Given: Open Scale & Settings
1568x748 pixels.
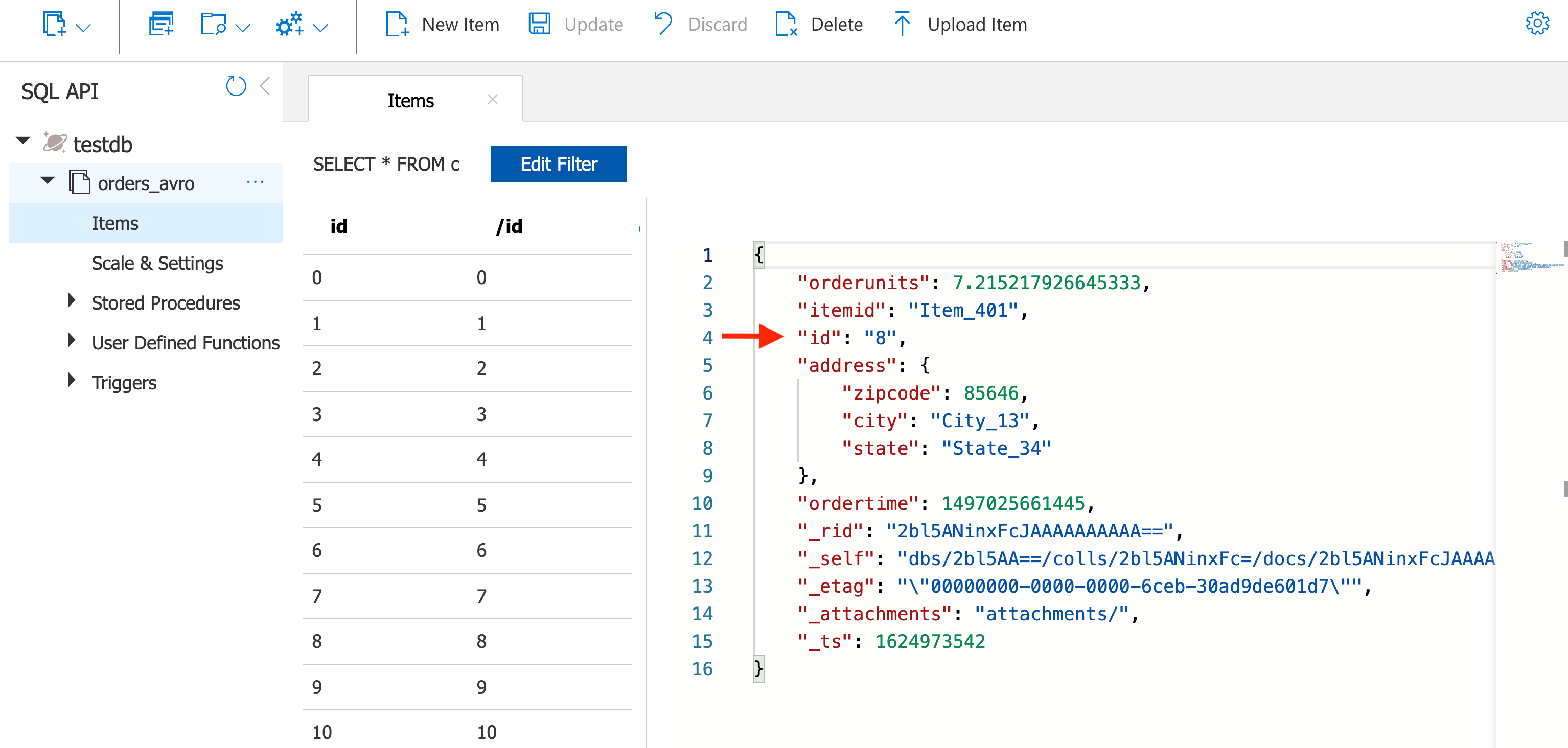Looking at the screenshot, I should pos(157,263).
